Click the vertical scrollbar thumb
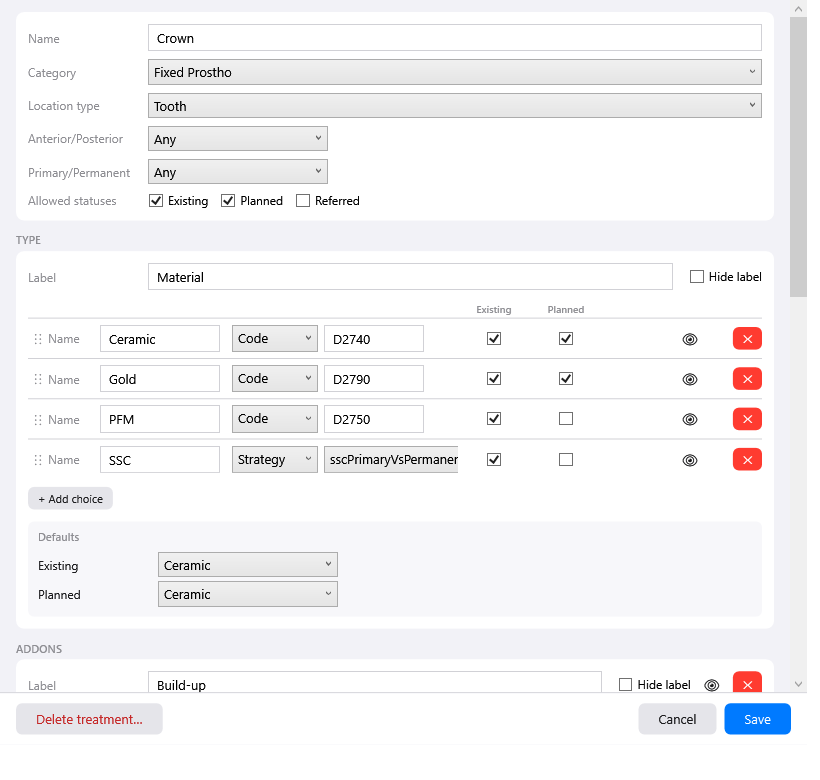Screen dimensions: 820x780 799,157
